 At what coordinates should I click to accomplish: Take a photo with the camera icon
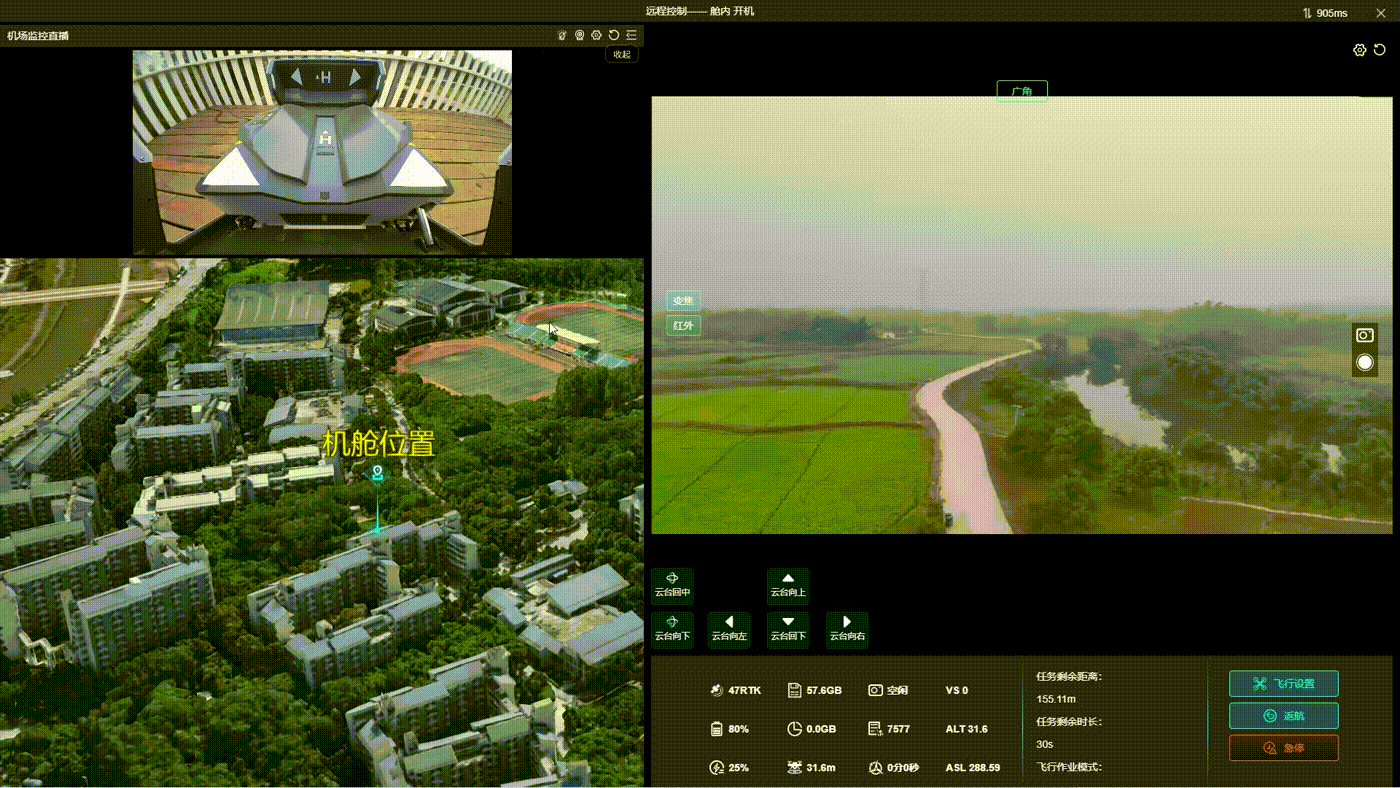pyautogui.click(x=1365, y=336)
